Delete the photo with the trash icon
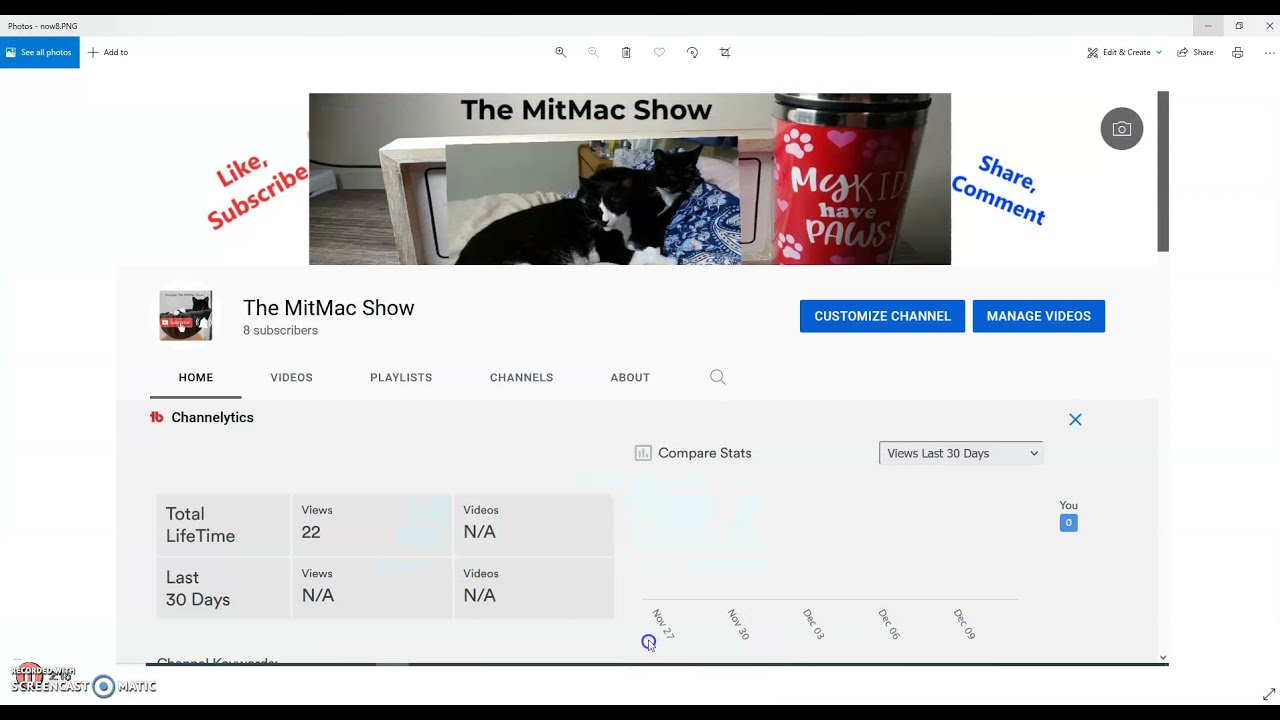1280x720 pixels. click(626, 52)
